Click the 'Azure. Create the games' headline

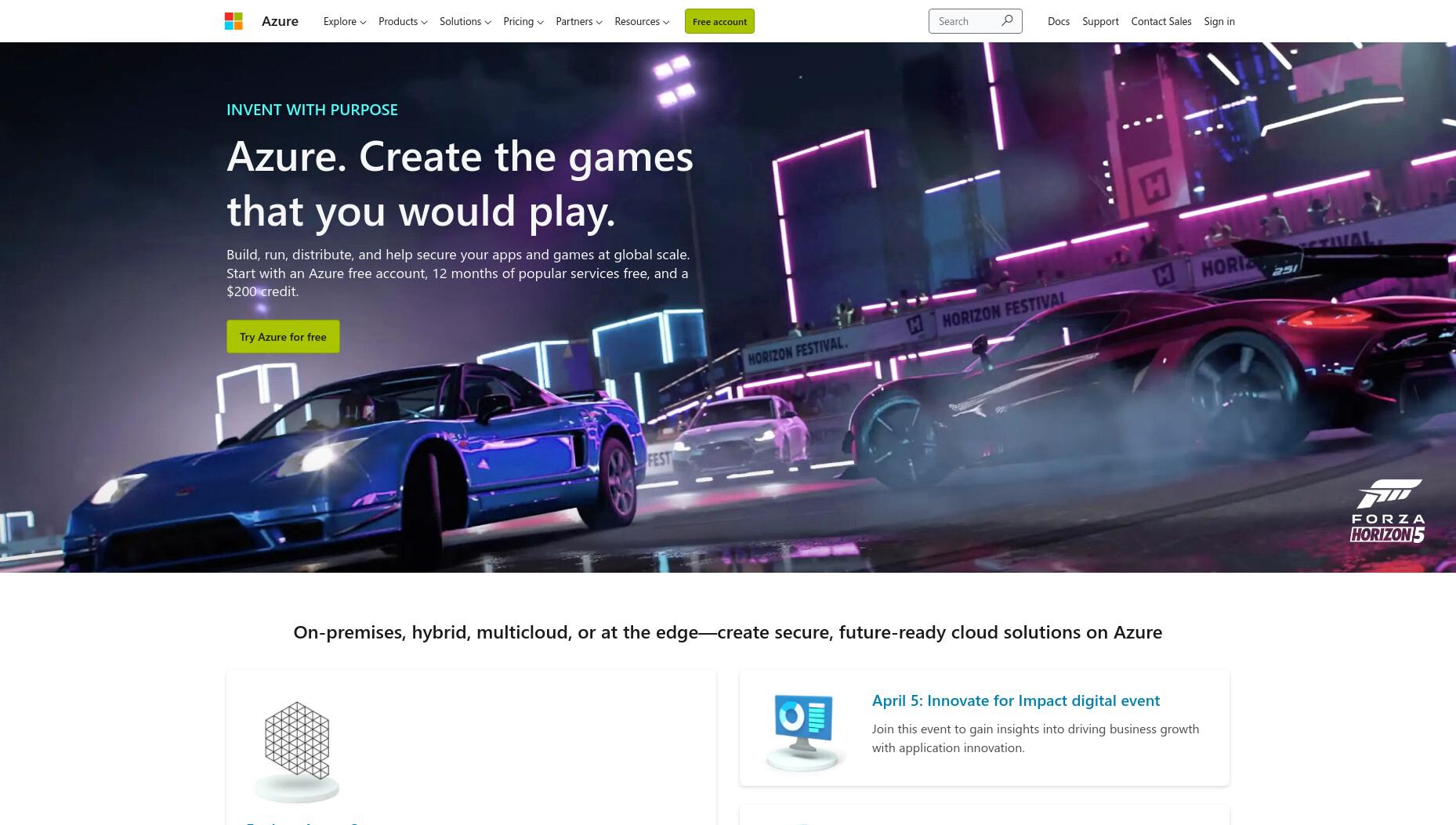tap(460, 183)
